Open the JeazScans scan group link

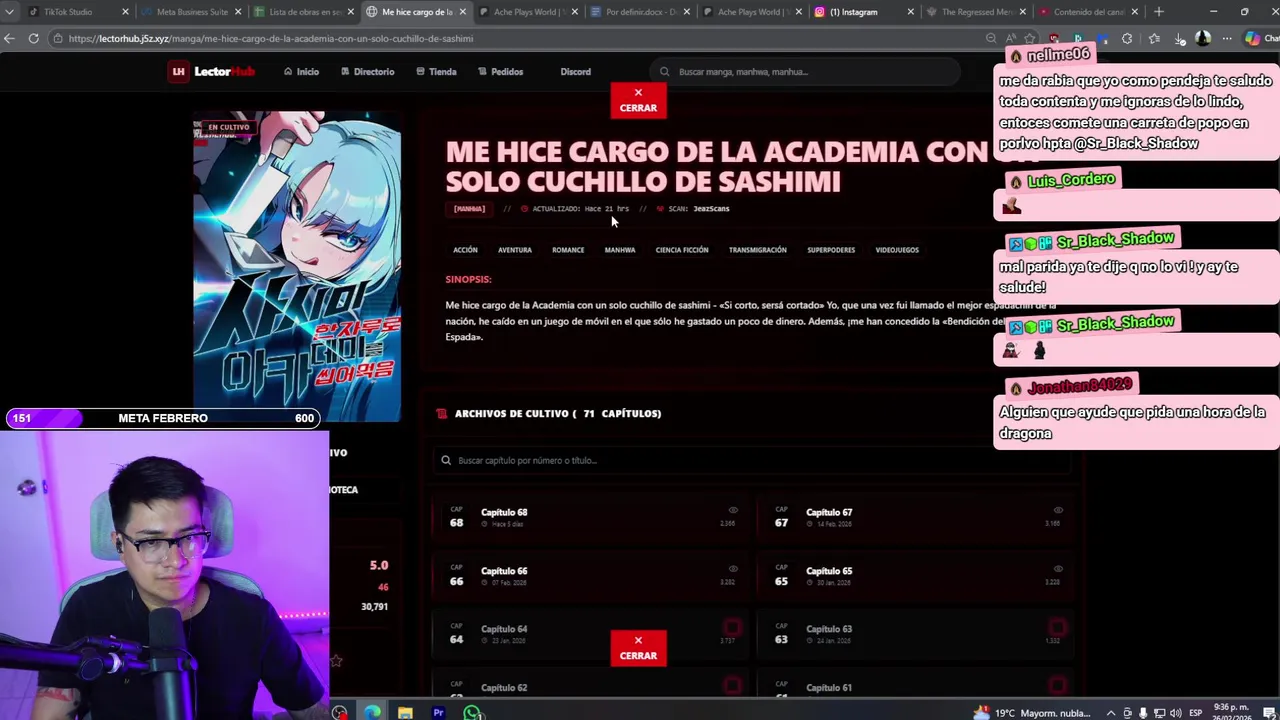click(711, 209)
